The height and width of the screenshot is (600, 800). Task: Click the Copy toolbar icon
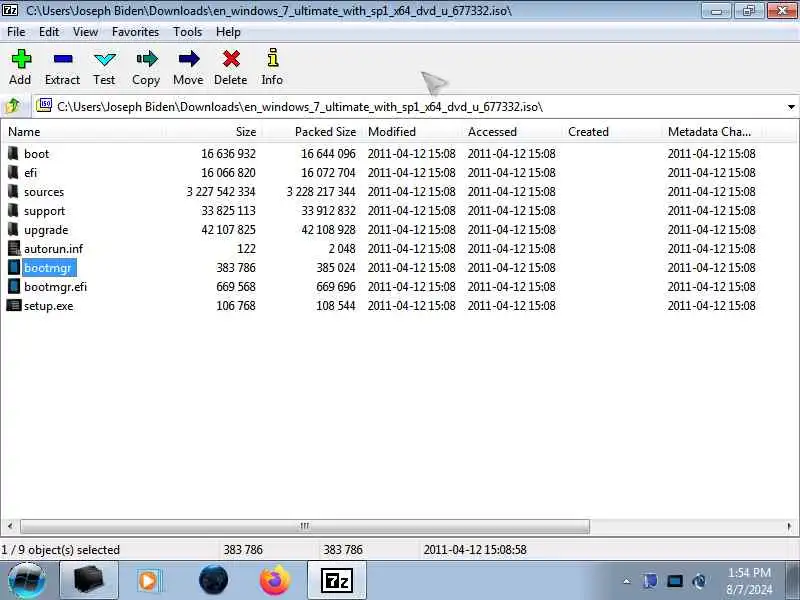coord(147,59)
